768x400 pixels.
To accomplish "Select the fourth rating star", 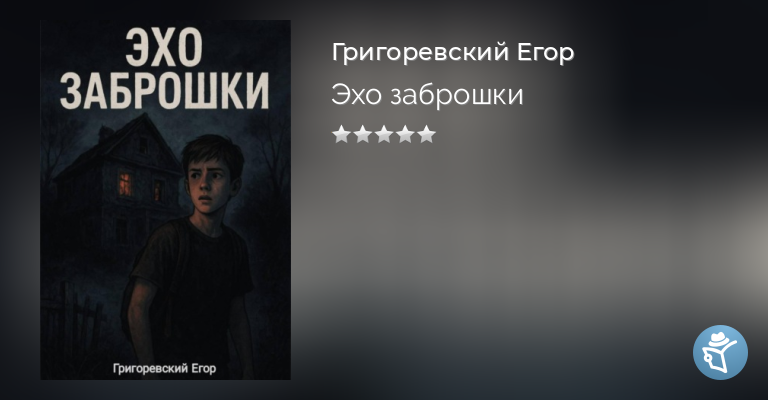I will coord(405,134).
